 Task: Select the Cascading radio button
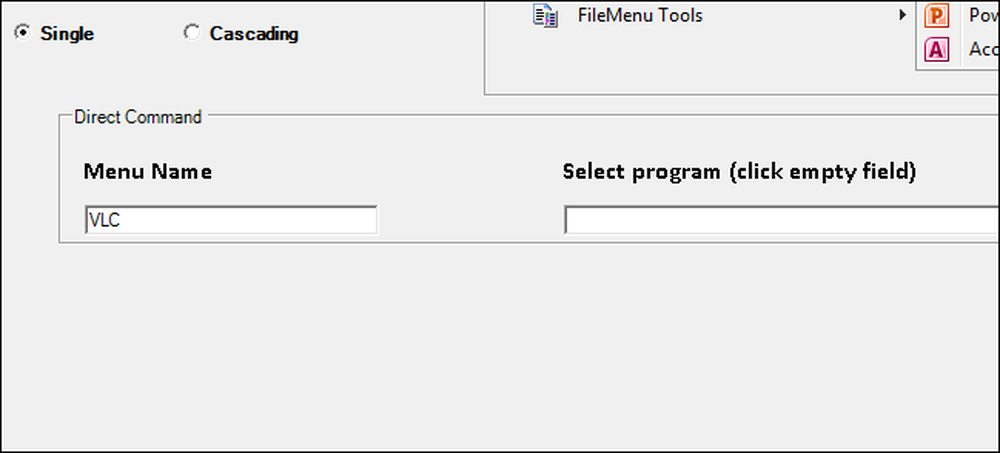[191, 33]
